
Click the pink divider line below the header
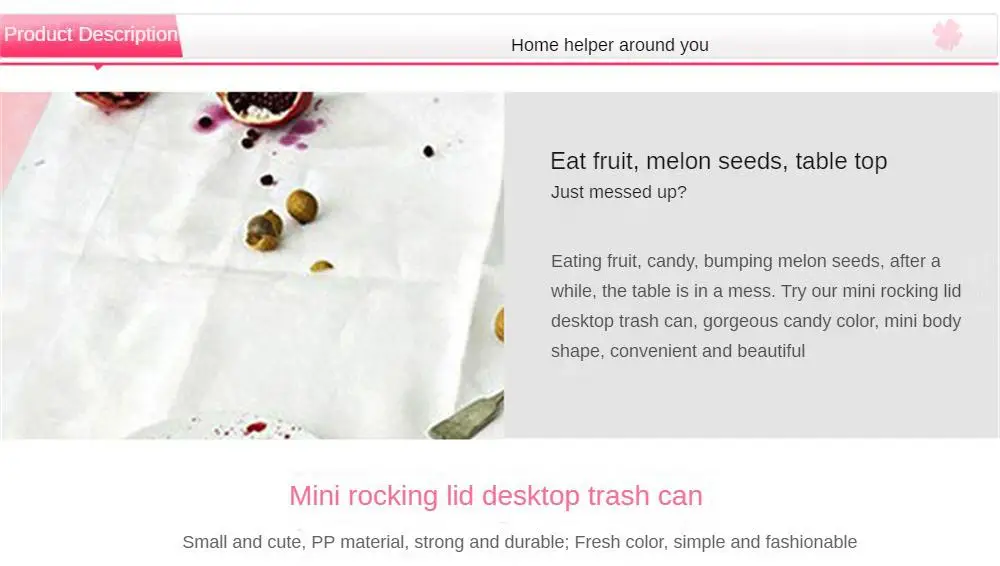[x=499, y=64]
